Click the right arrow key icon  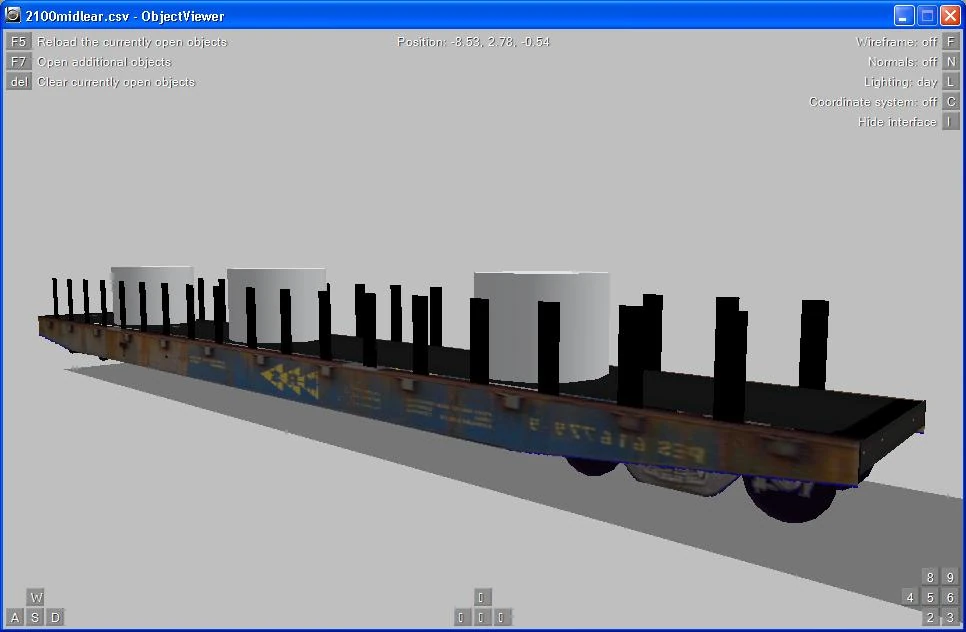pyautogui.click(x=501, y=617)
